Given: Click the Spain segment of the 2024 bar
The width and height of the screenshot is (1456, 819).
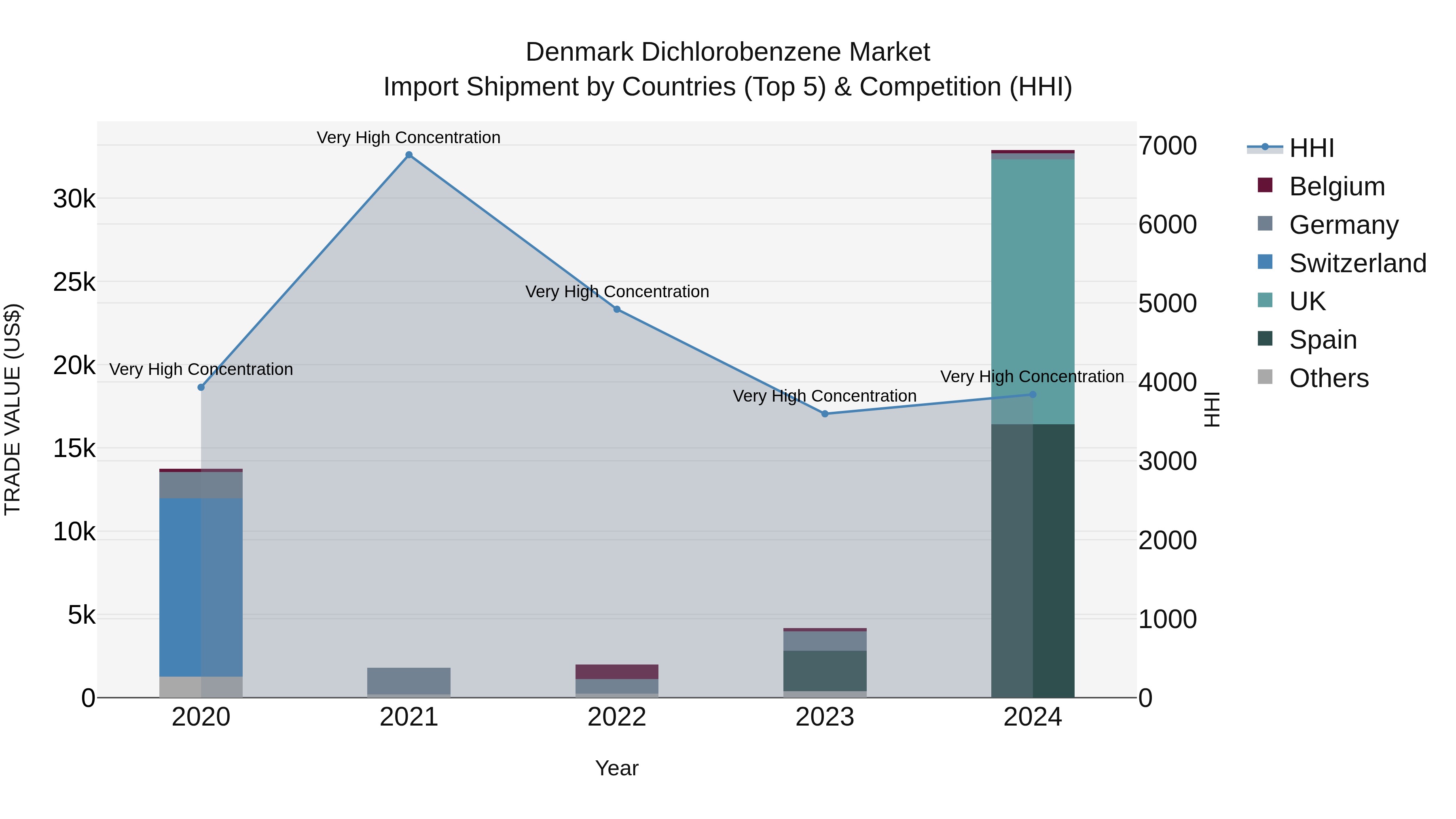Looking at the screenshot, I should coord(1033,561).
